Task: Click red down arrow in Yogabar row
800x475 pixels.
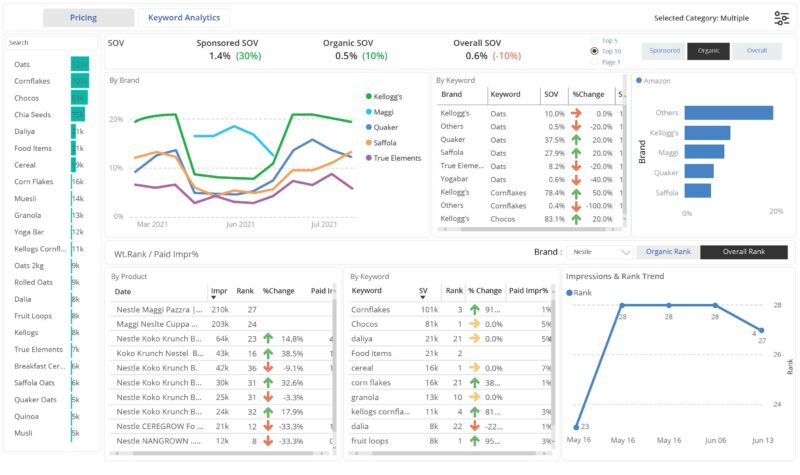Action: (x=576, y=179)
